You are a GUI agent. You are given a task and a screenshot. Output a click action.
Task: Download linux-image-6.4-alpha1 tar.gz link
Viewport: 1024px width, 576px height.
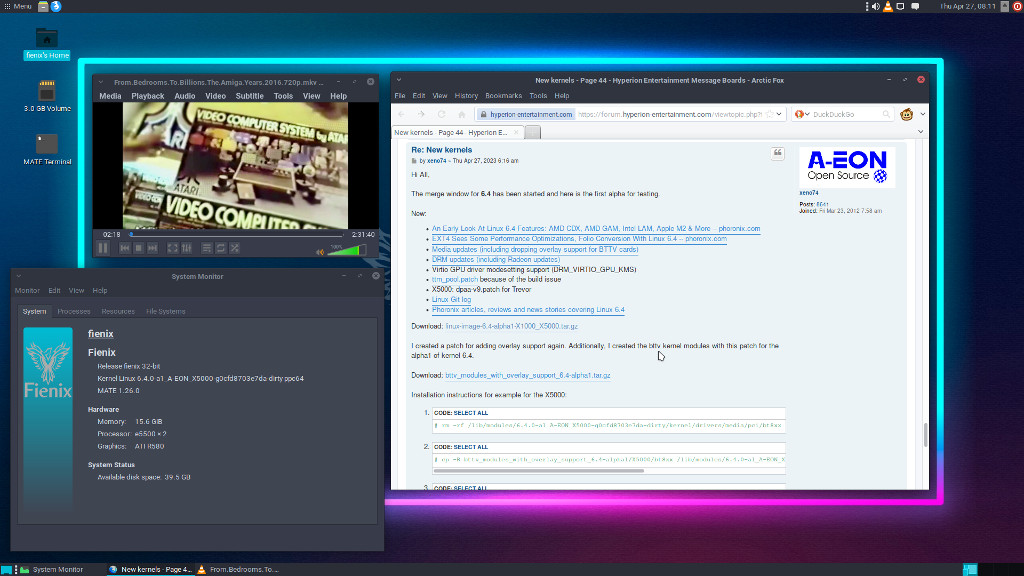pyautogui.click(x=511, y=326)
